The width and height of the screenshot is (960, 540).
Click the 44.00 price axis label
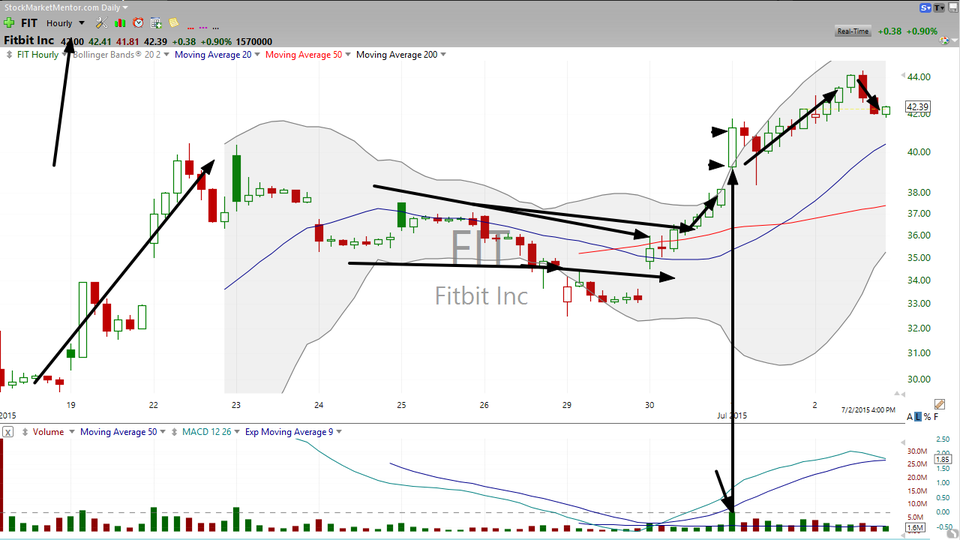click(x=920, y=77)
